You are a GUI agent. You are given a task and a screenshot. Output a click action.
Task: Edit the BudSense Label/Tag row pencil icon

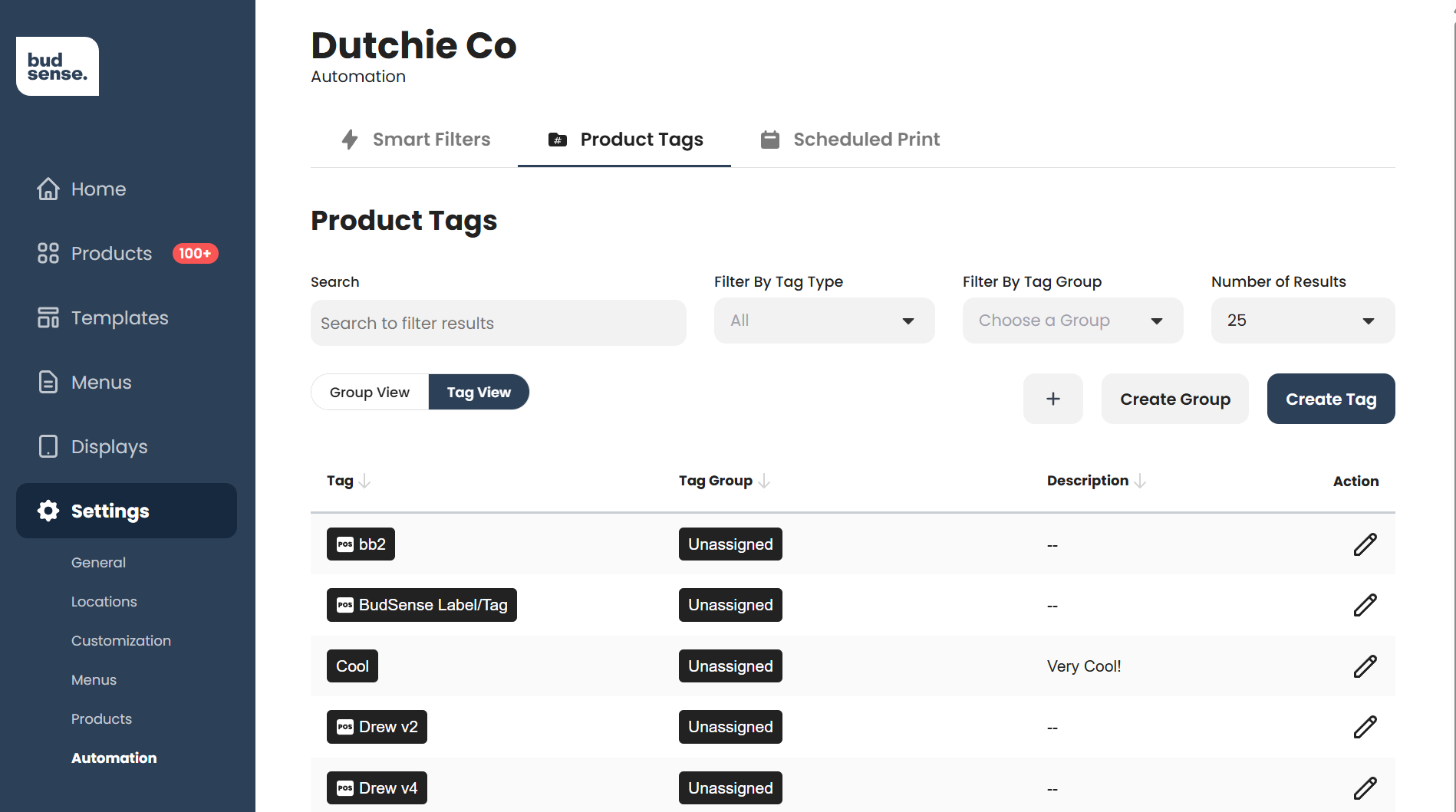[x=1365, y=605]
